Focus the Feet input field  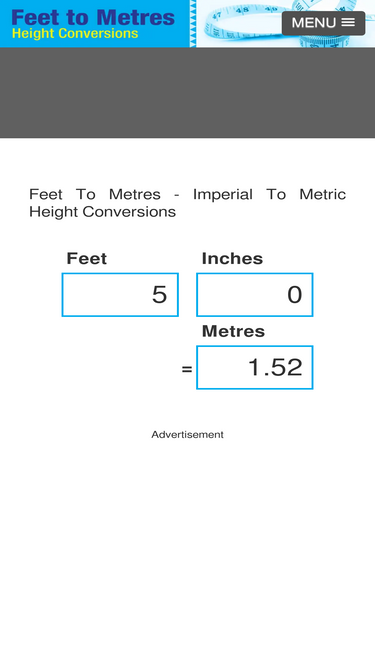(x=120, y=295)
